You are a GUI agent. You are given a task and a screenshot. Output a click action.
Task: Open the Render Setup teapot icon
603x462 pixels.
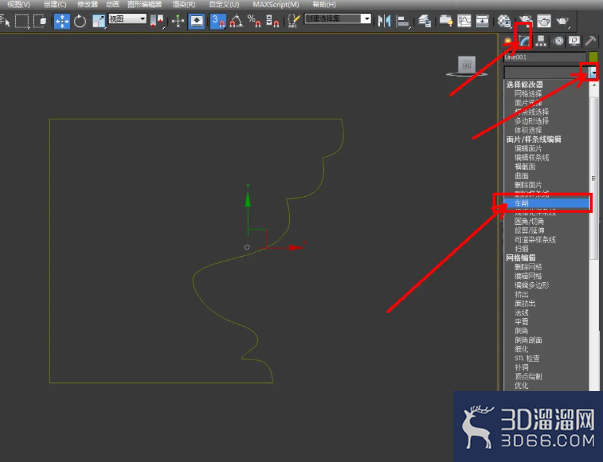coord(525,21)
